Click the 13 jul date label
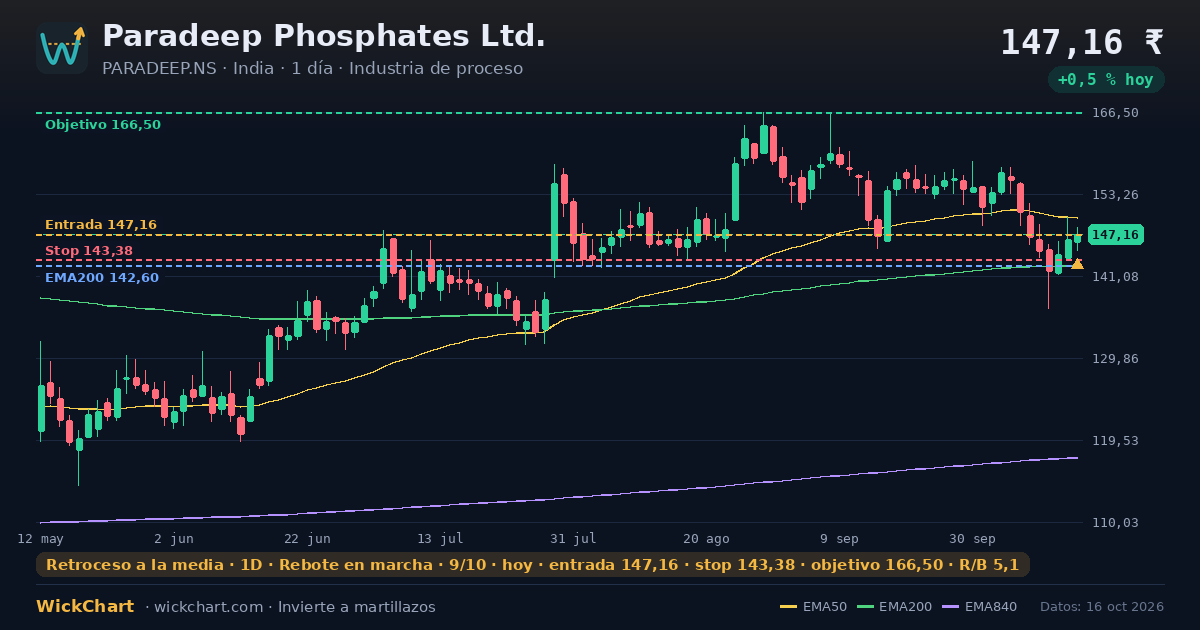The width and height of the screenshot is (1200, 630). click(440, 538)
